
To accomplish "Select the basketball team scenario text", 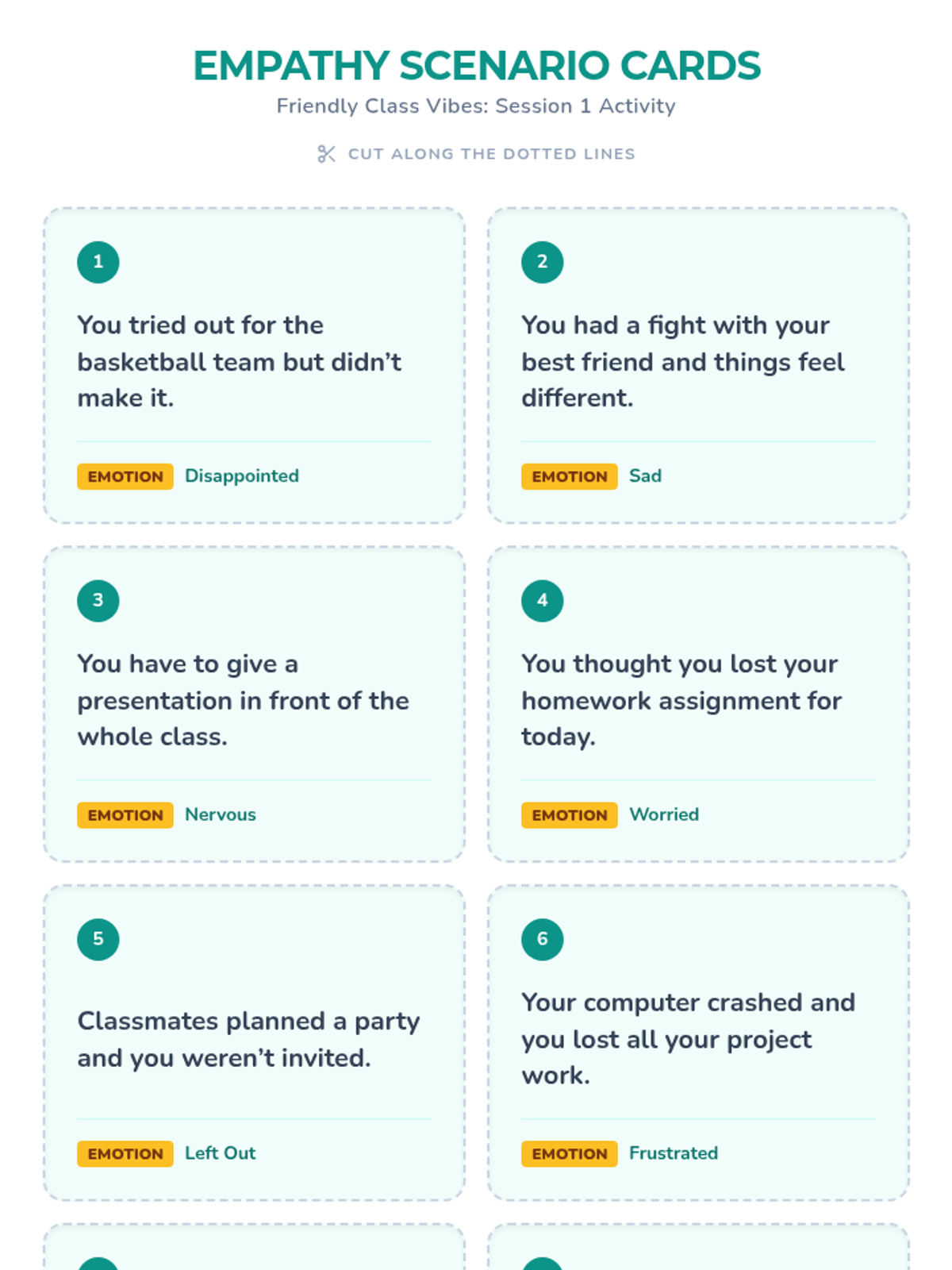I will tap(239, 362).
